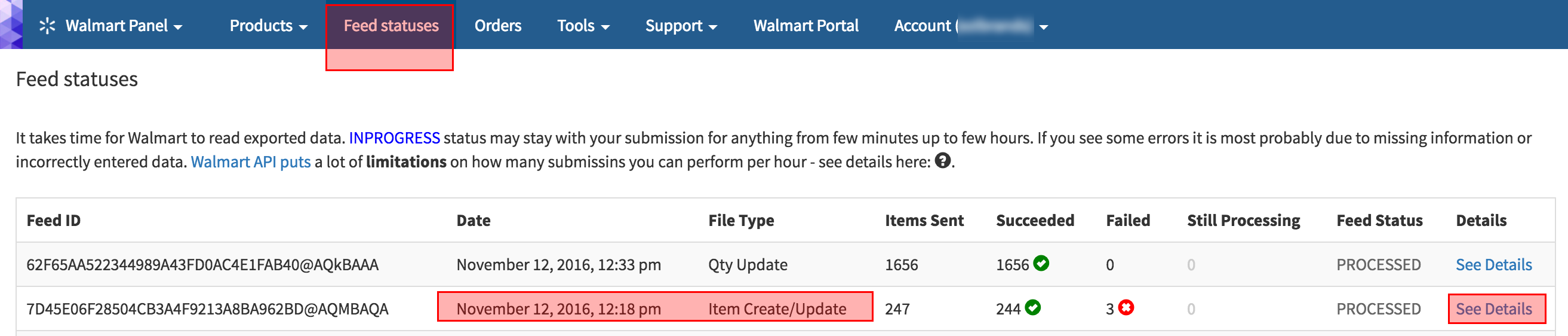
Task: Go to the Orders menu item
Action: pyautogui.click(x=498, y=26)
